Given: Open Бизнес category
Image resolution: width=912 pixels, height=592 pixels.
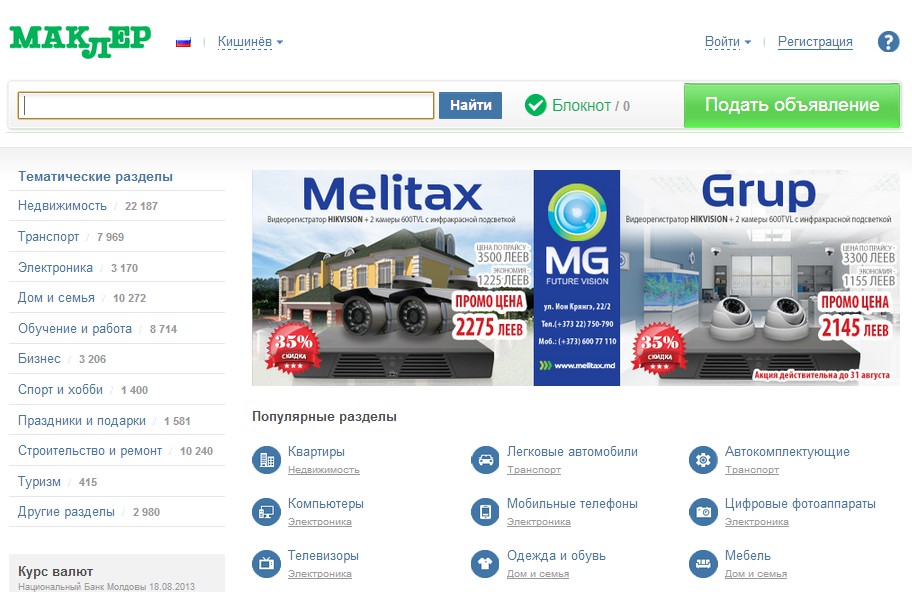Looking at the screenshot, I should (x=39, y=359).
